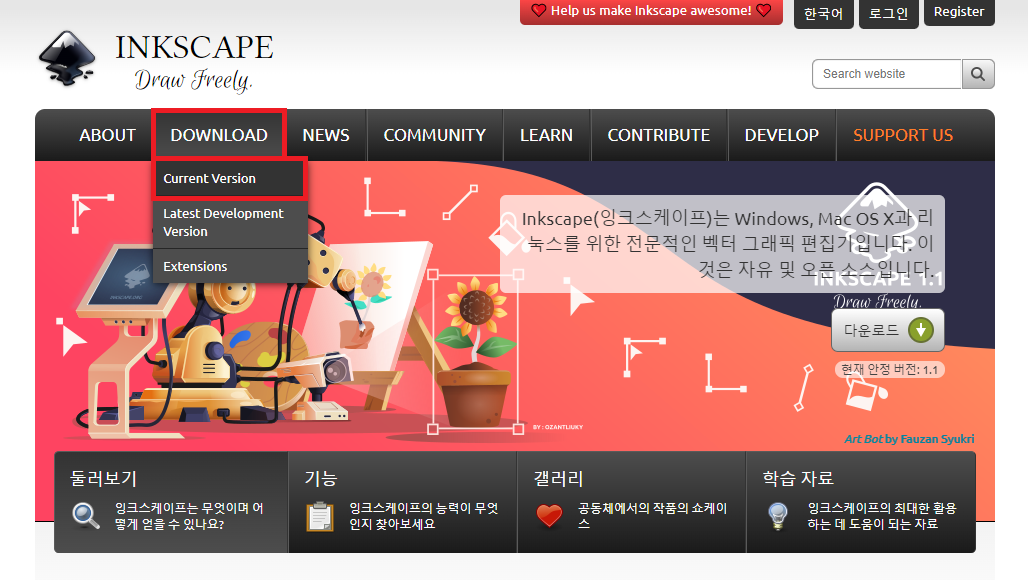Open the SUPPORT US menu
This screenshot has height=580, width=1028.
point(903,135)
